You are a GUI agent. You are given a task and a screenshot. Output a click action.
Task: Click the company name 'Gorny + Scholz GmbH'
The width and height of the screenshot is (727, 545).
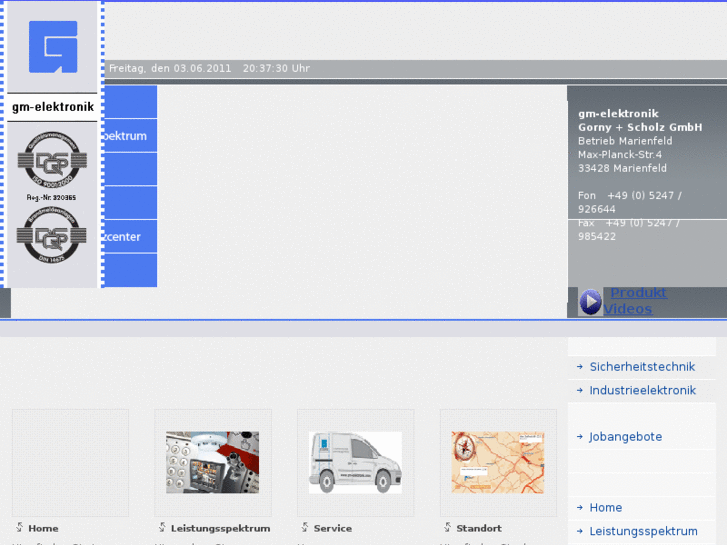[x=640, y=128]
